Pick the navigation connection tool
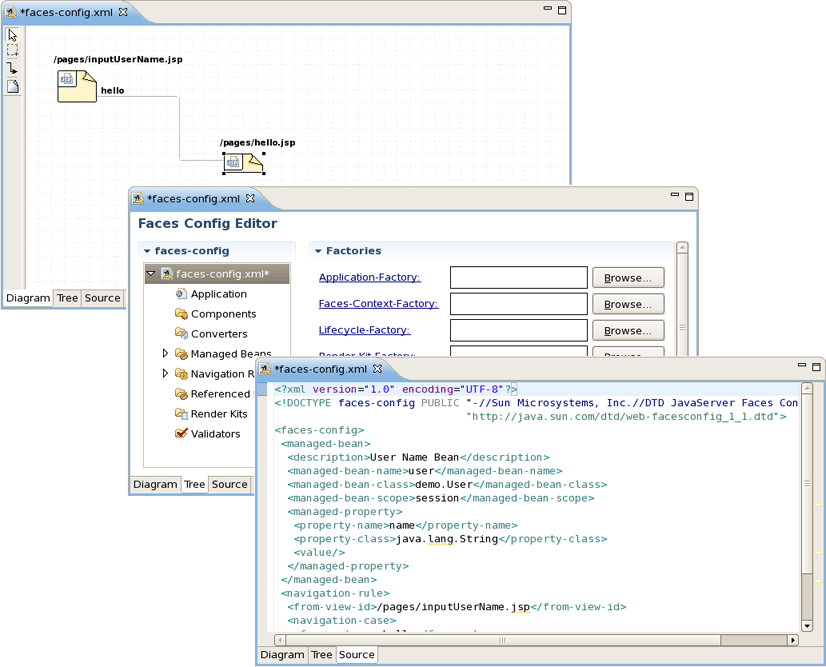Screen dimensions: 826x667 pyautogui.click(x=12, y=68)
